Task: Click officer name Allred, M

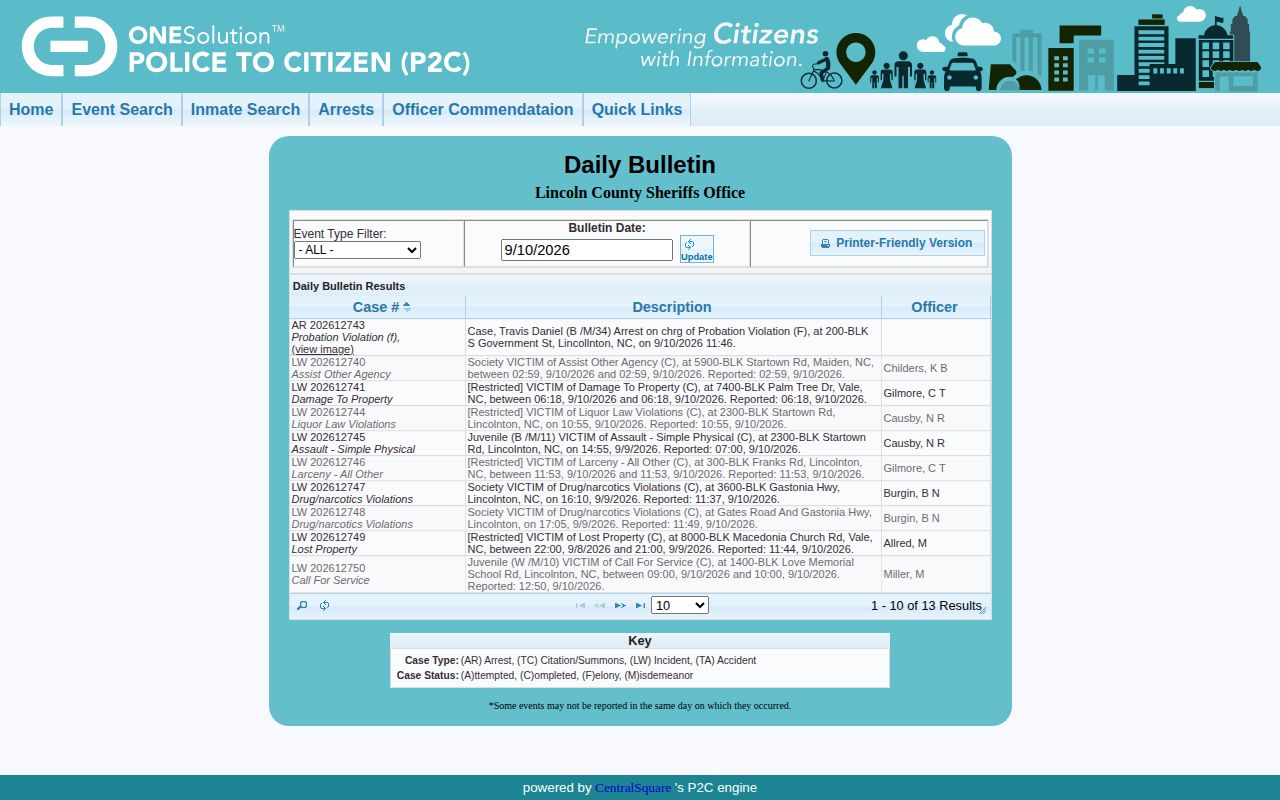Action: coord(905,543)
